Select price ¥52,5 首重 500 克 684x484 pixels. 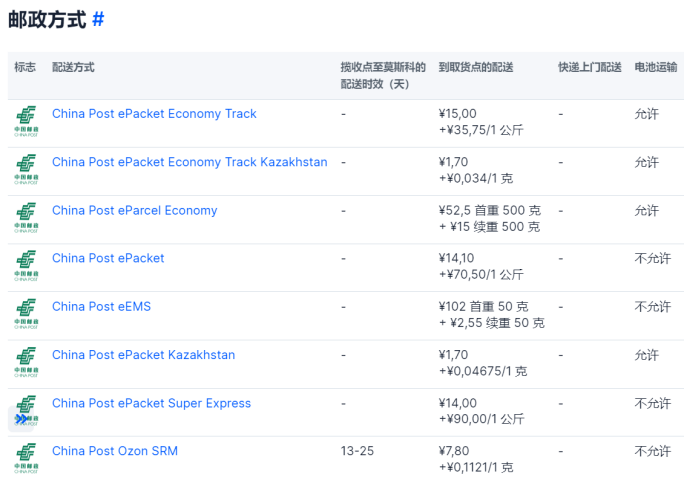(x=490, y=211)
